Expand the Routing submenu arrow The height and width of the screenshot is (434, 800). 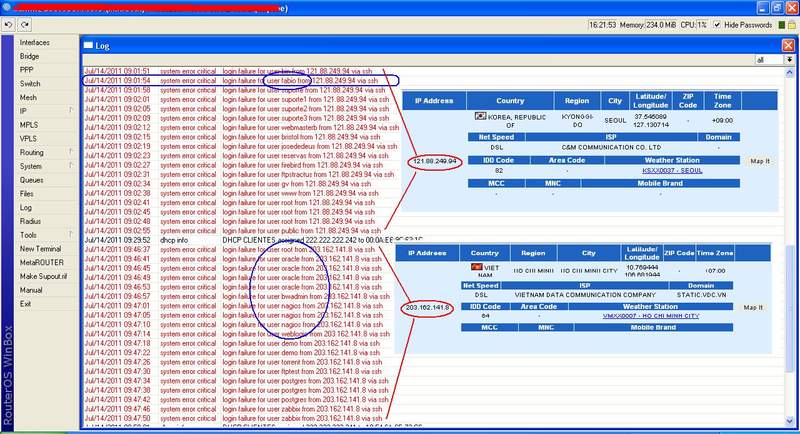[x=70, y=152]
